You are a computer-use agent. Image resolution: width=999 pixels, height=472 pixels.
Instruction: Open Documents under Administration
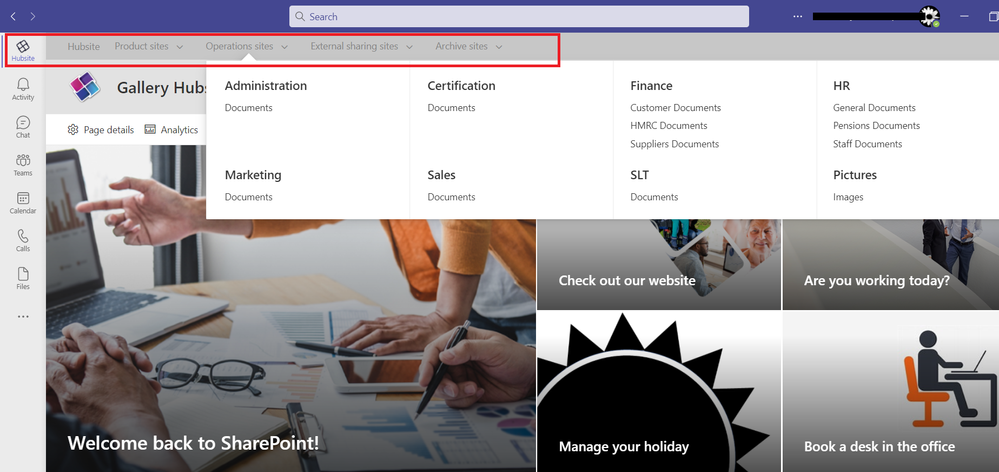pyautogui.click(x=248, y=108)
